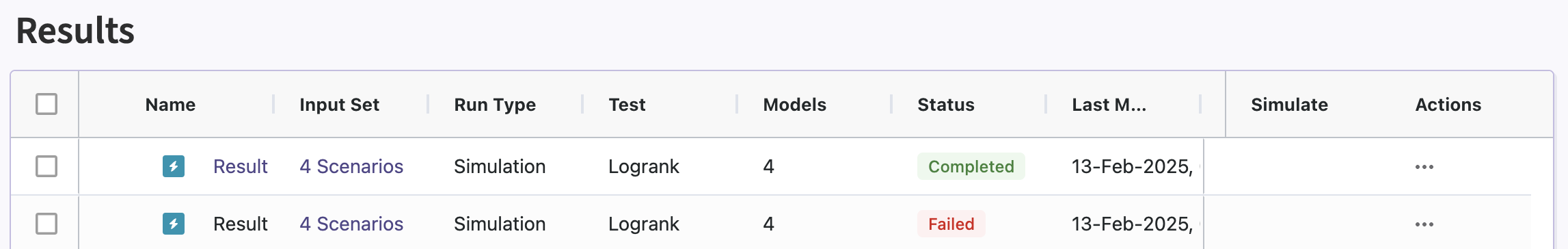The height and width of the screenshot is (249, 1568).
Task: Open the three-dot actions menu for Completed result
Action: (x=1424, y=167)
